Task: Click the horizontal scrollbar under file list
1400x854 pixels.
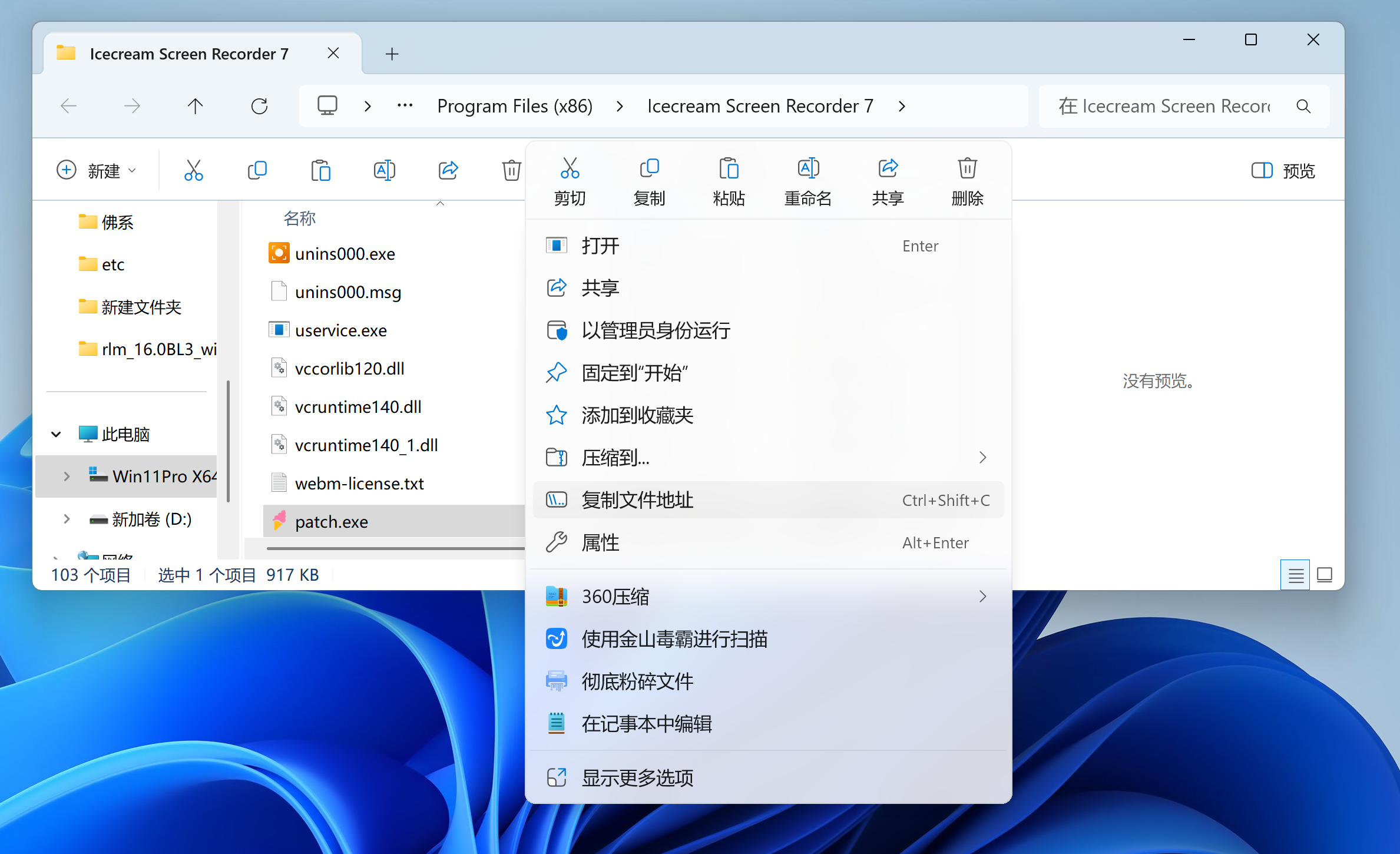Action: [395, 548]
